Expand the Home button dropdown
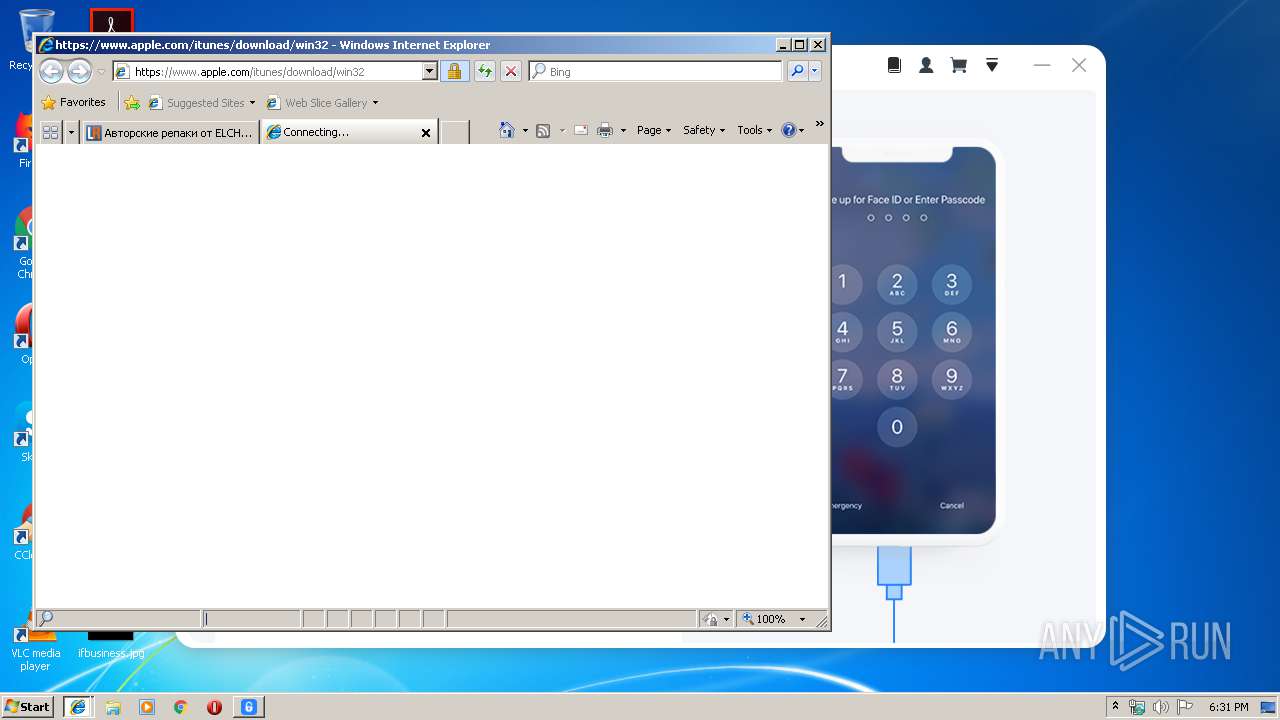This screenshot has height=720, width=1280. click(x=525, y=131)
